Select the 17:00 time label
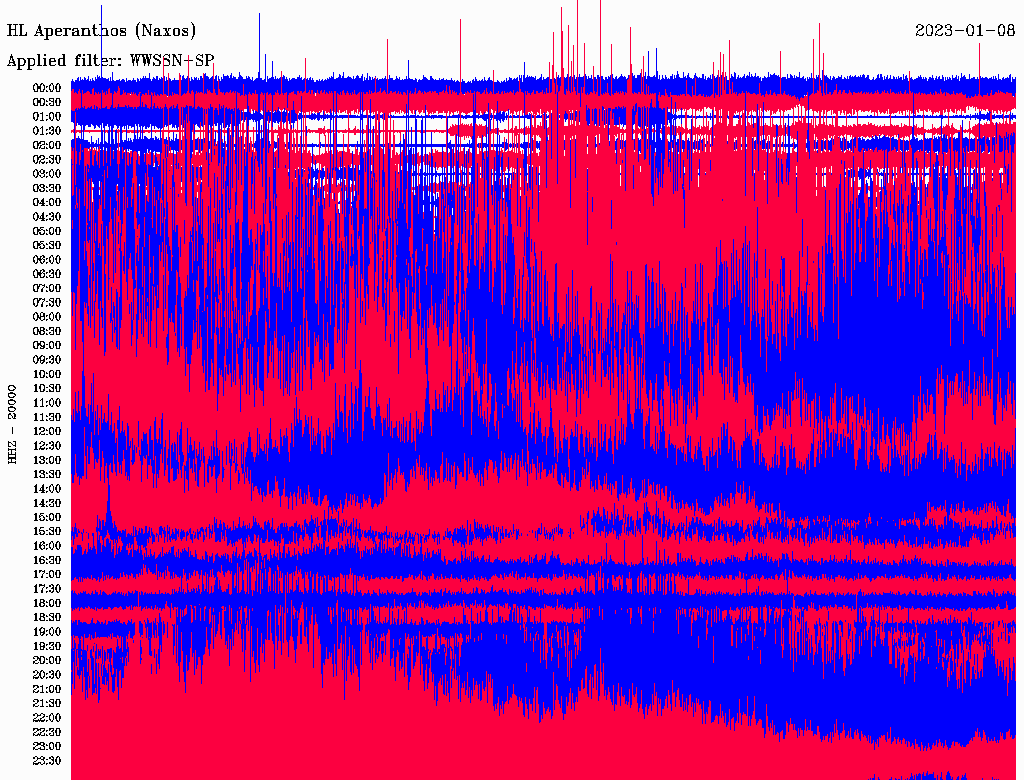This screenshot has height=780, width=1024. click(x=47, y=575)
